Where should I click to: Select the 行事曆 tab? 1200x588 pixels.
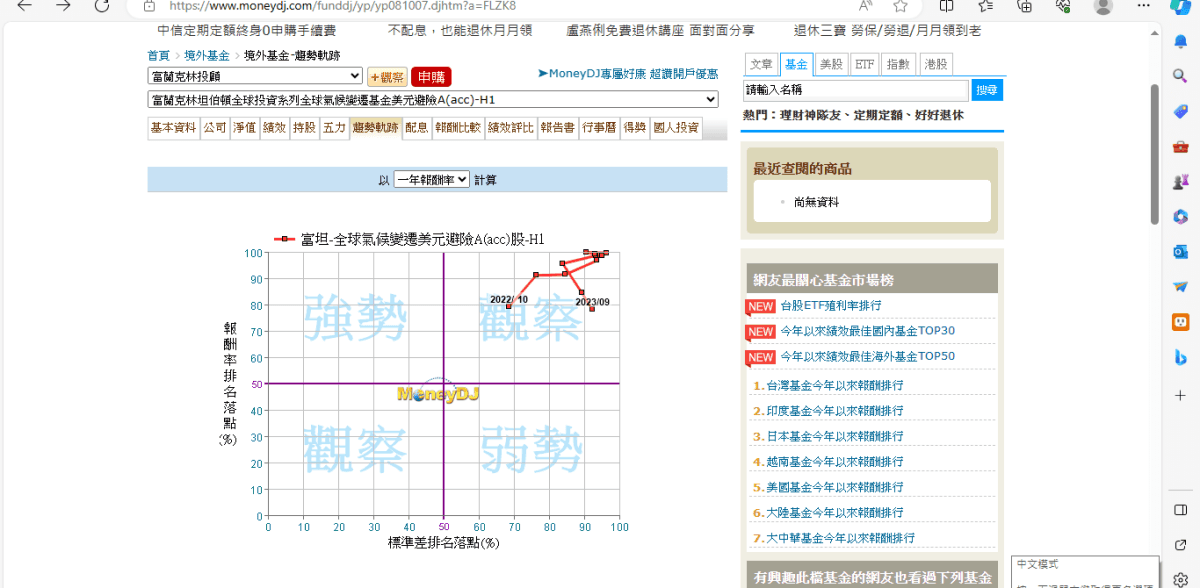[599, 128]
